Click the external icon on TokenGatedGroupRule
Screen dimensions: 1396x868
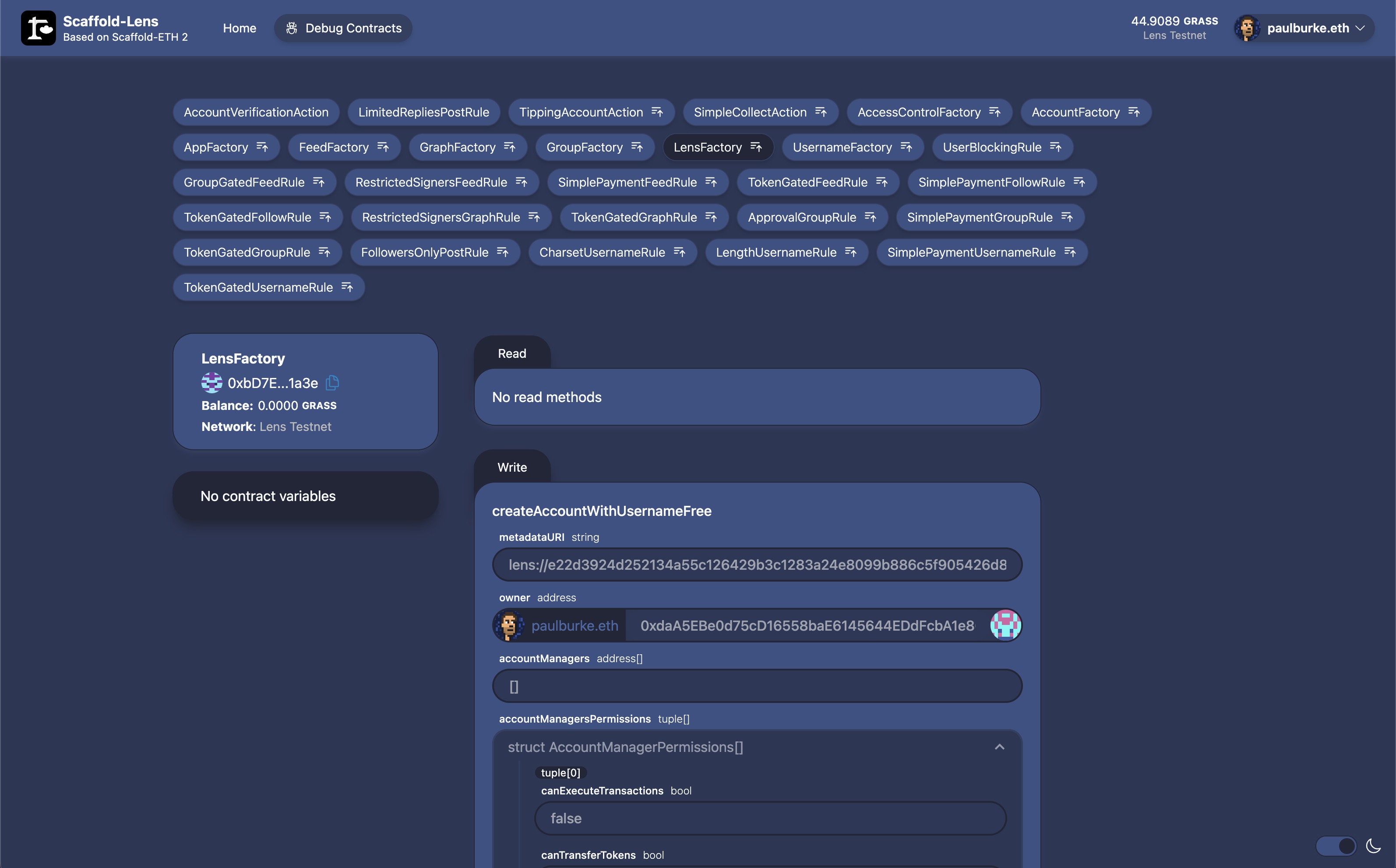[x=324, y=252]
